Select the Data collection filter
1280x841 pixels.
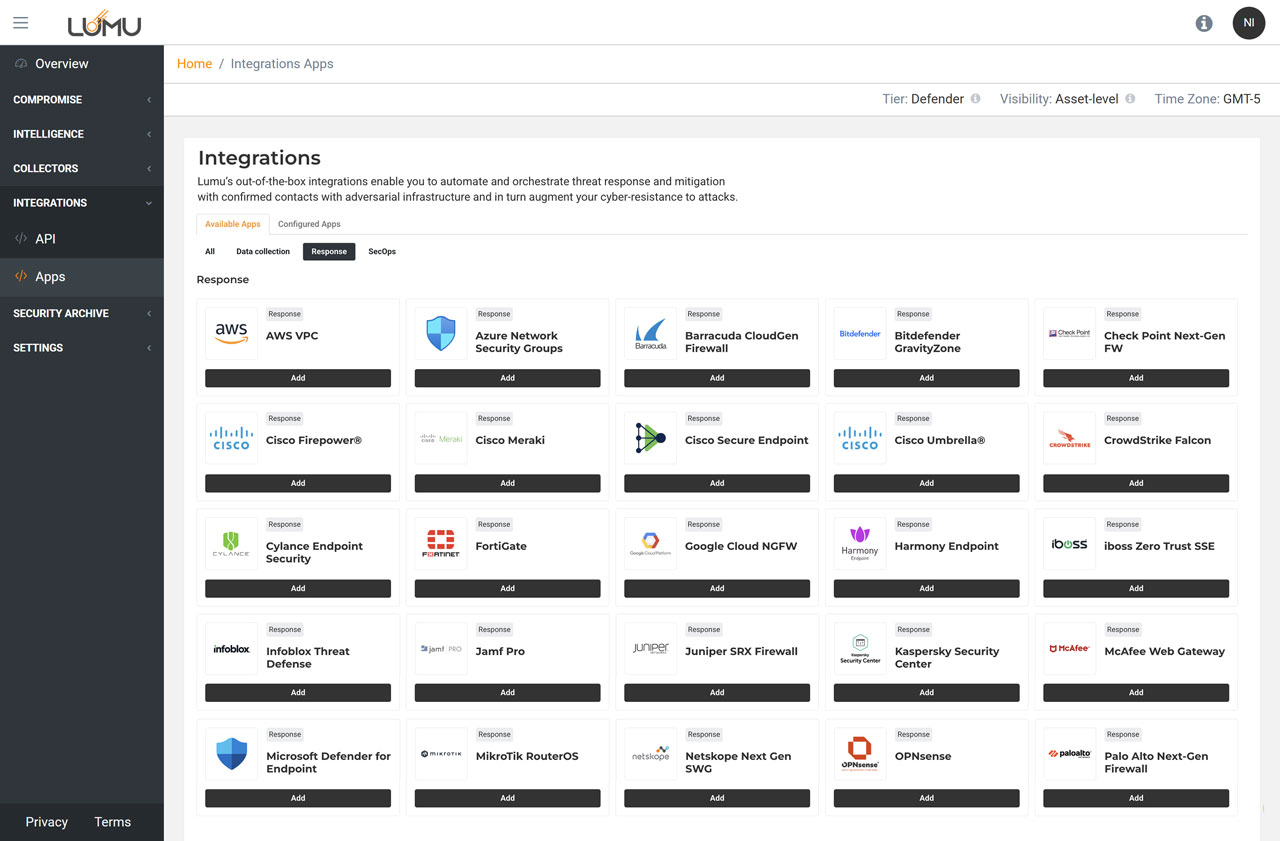(263, 252)
